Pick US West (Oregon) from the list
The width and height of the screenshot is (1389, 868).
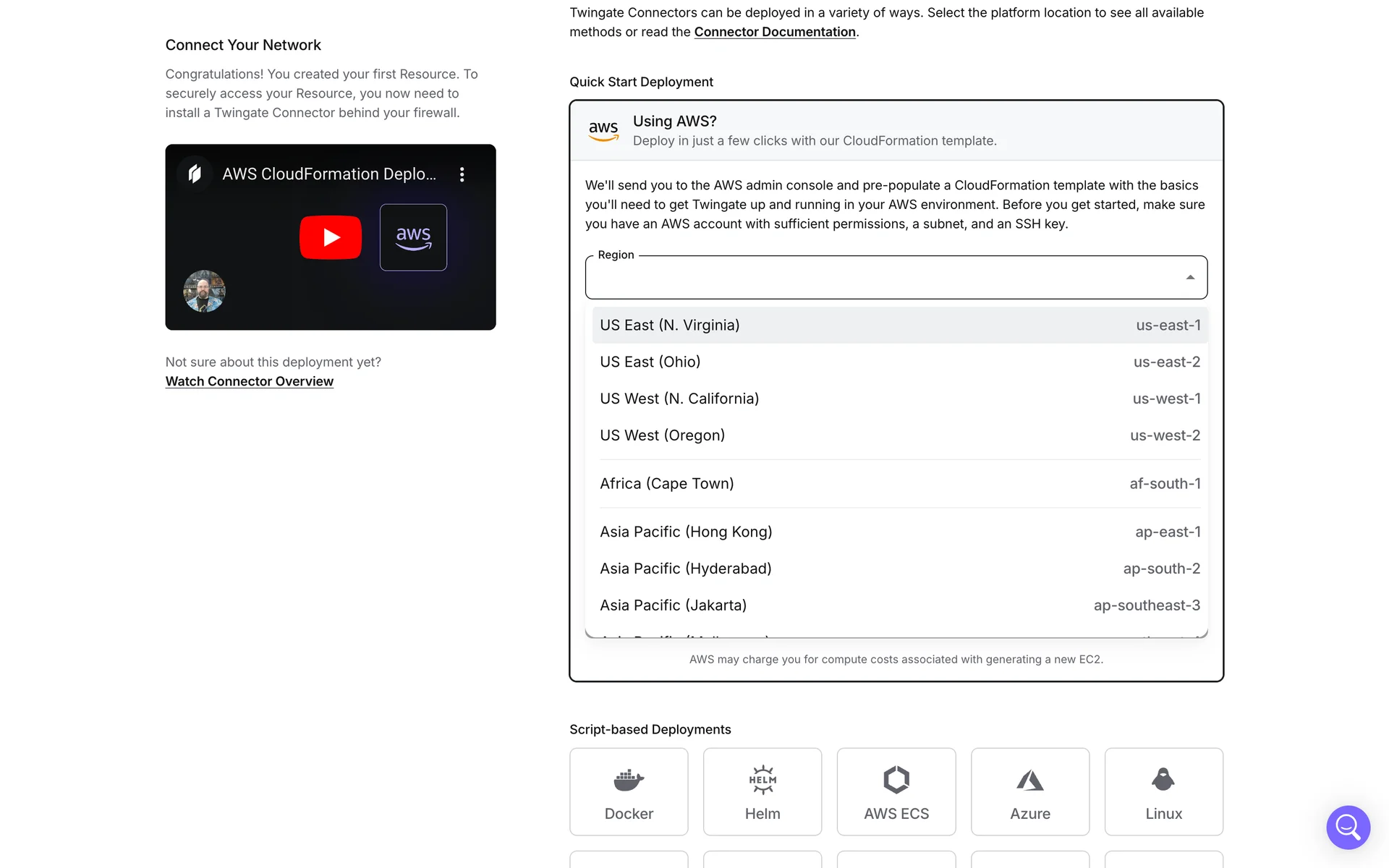click(x=899, y=435)
